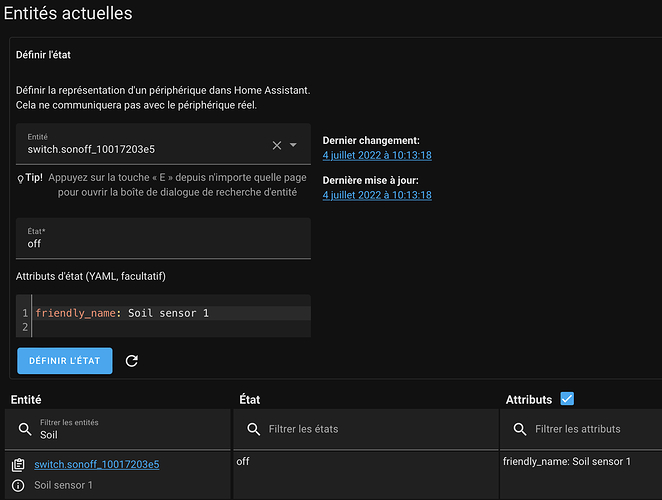Screen dimensions: 662x500
Task: Click the search icon in the attribute filter
Action: click(520, 429)
